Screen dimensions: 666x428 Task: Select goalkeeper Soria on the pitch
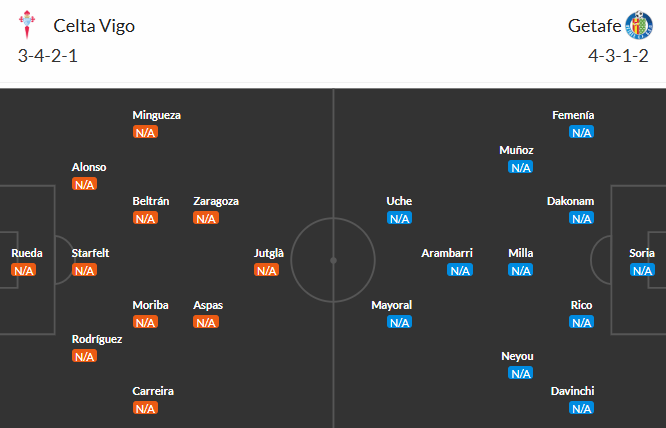click(642, 254)
